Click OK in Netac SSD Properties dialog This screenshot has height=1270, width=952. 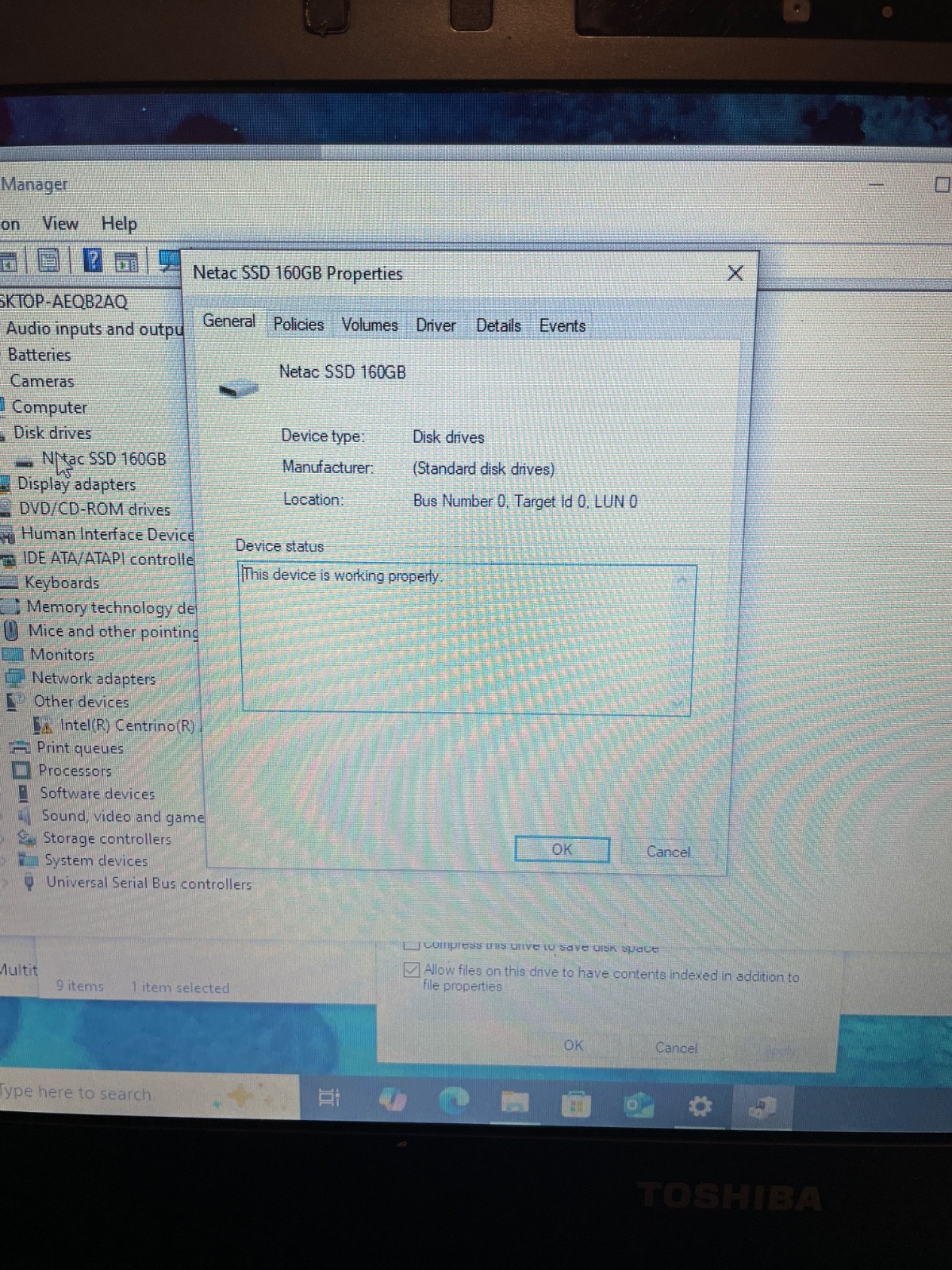pyautogui.click(x=562, y=849)
